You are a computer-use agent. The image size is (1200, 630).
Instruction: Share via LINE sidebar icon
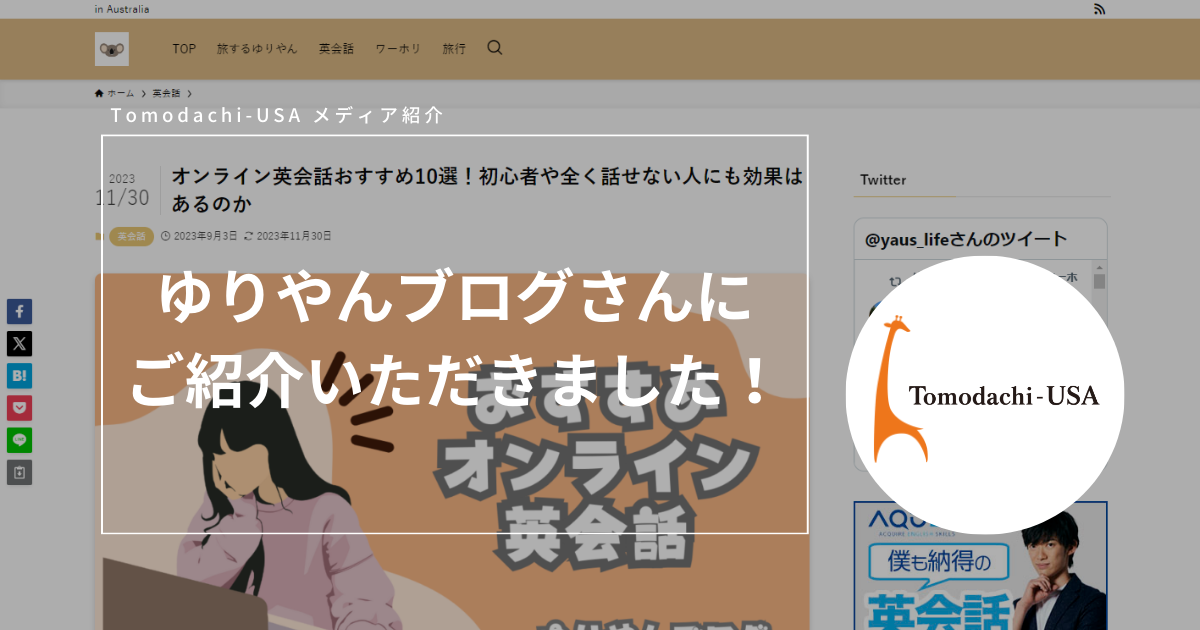click(20, 440)
